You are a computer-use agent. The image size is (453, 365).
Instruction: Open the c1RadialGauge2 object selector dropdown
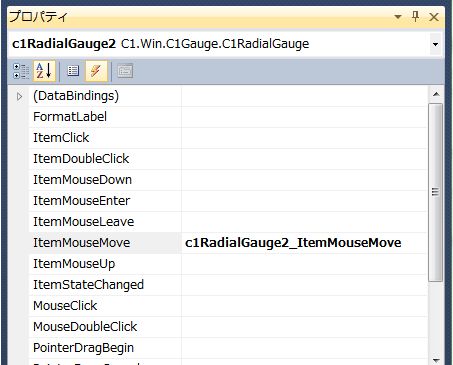tap(435, 44)
